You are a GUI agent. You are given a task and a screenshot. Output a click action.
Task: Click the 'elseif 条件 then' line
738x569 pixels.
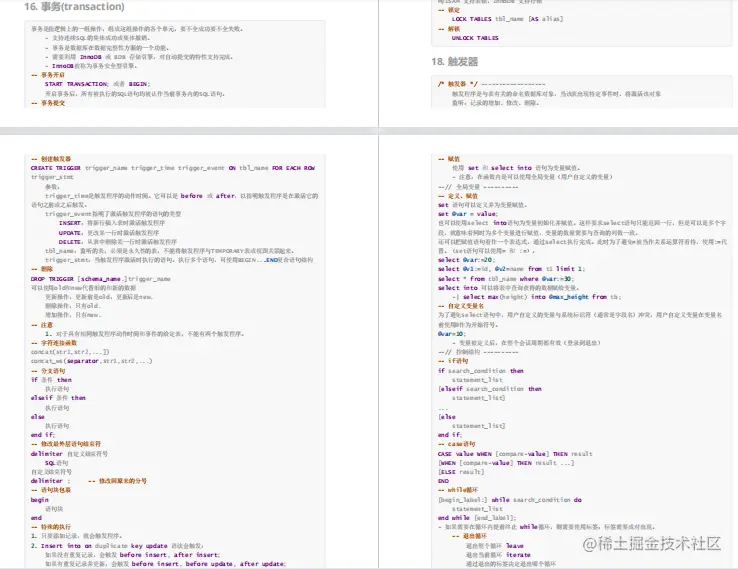(x=58, y=398)
